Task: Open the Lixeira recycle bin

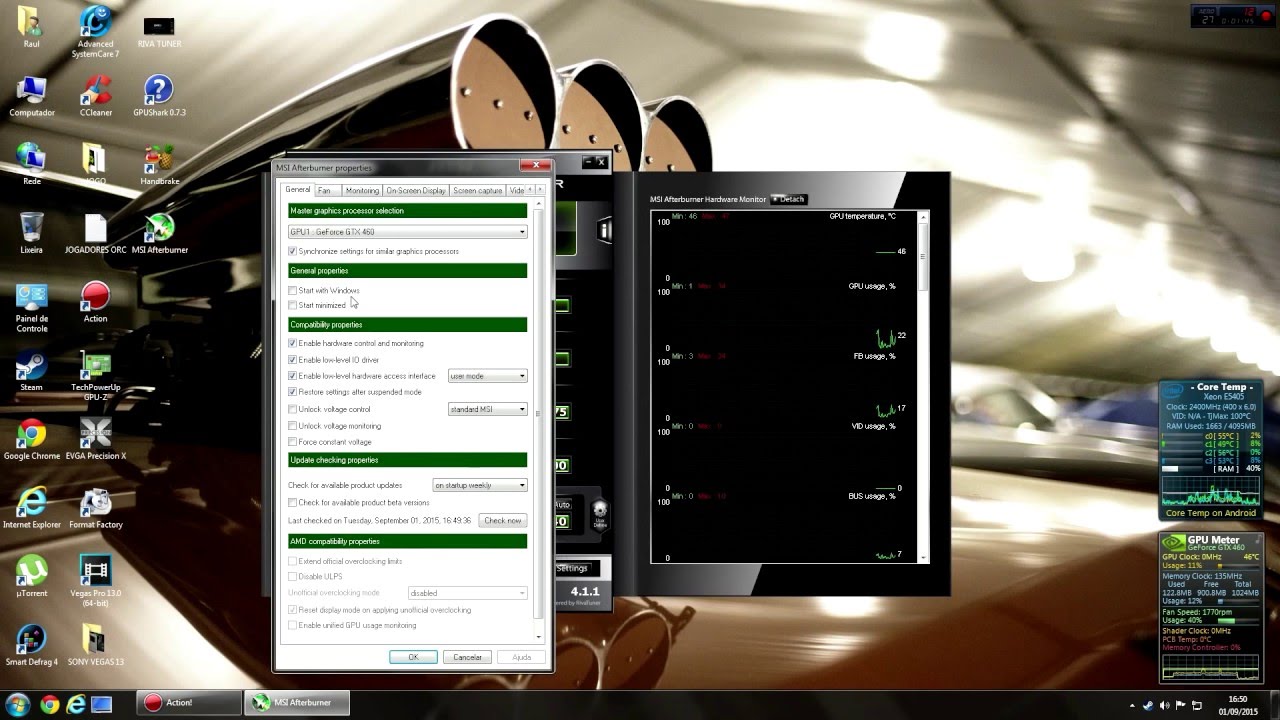Action: (x=31, y=232)
